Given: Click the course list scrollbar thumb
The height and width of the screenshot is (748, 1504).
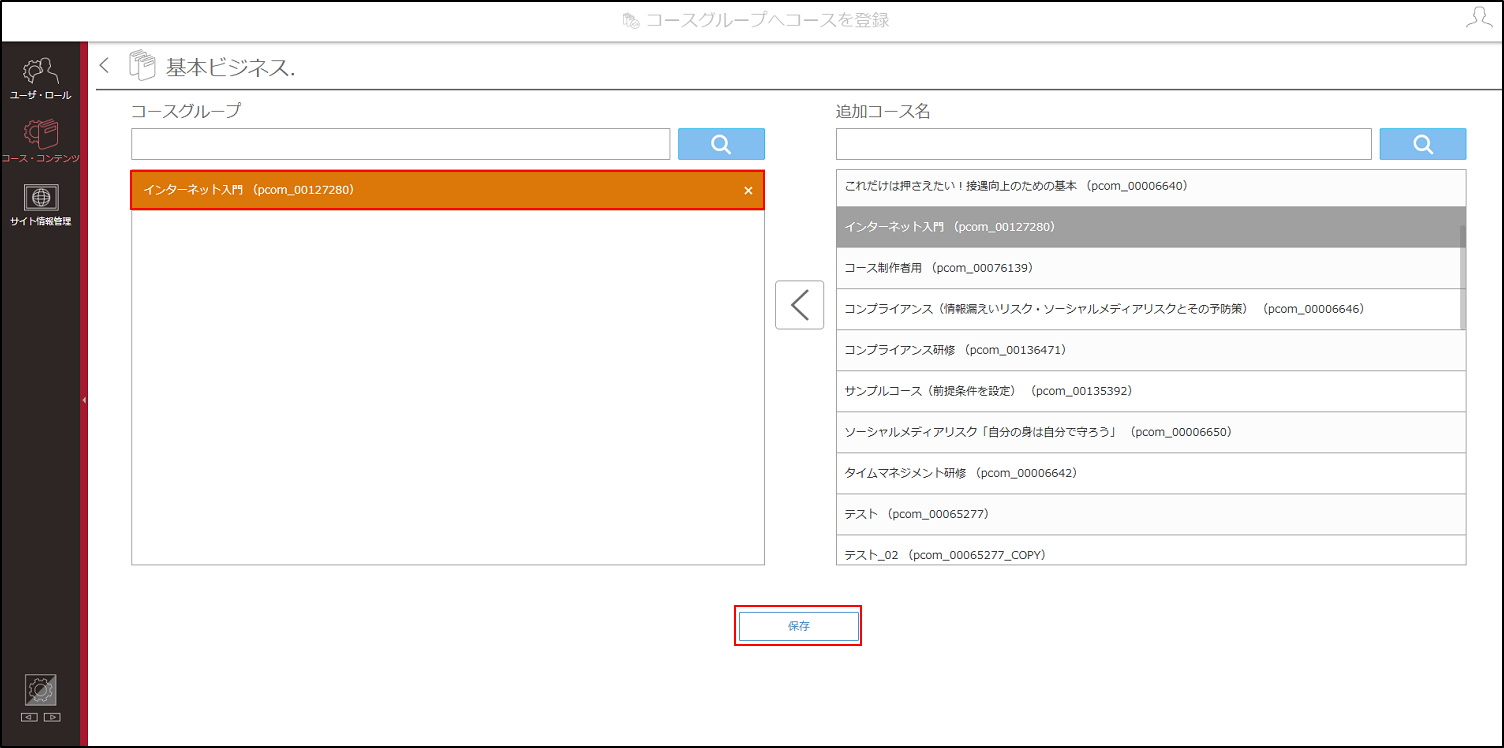Looking at the screenshot, I should click(x=1463, y=277).
